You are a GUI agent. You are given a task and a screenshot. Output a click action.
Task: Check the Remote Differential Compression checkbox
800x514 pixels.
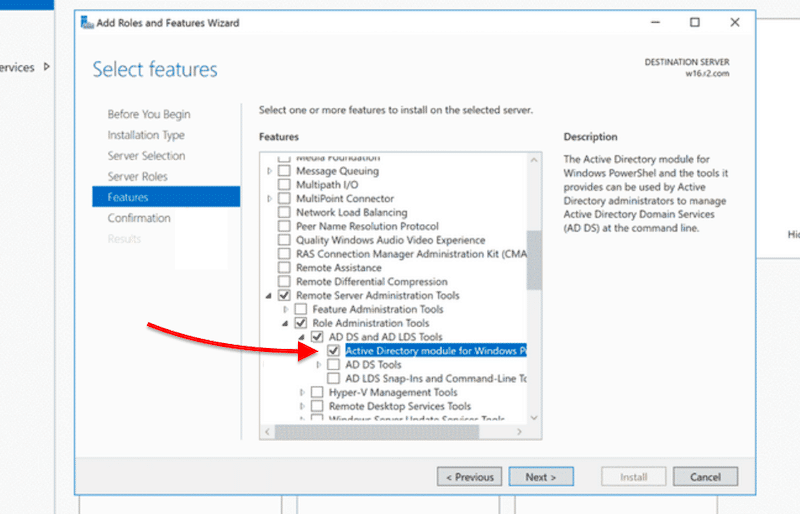click(x=284, y=281)
